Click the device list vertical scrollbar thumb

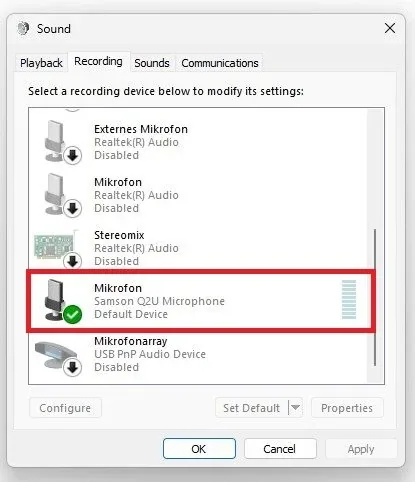click(375, 297)
